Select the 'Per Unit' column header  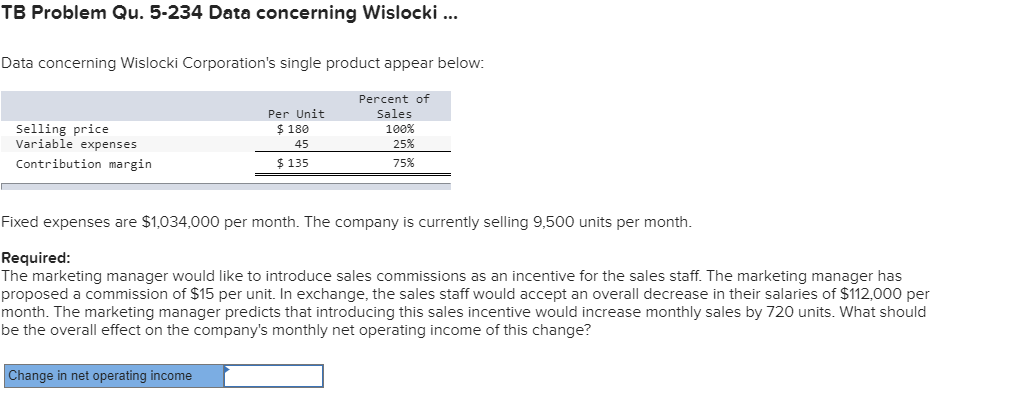(296, 114)
